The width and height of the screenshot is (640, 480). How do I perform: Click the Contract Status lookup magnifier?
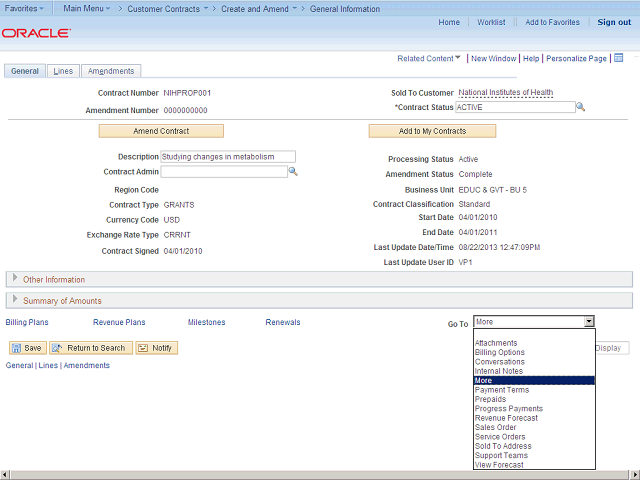coord(580,107)
